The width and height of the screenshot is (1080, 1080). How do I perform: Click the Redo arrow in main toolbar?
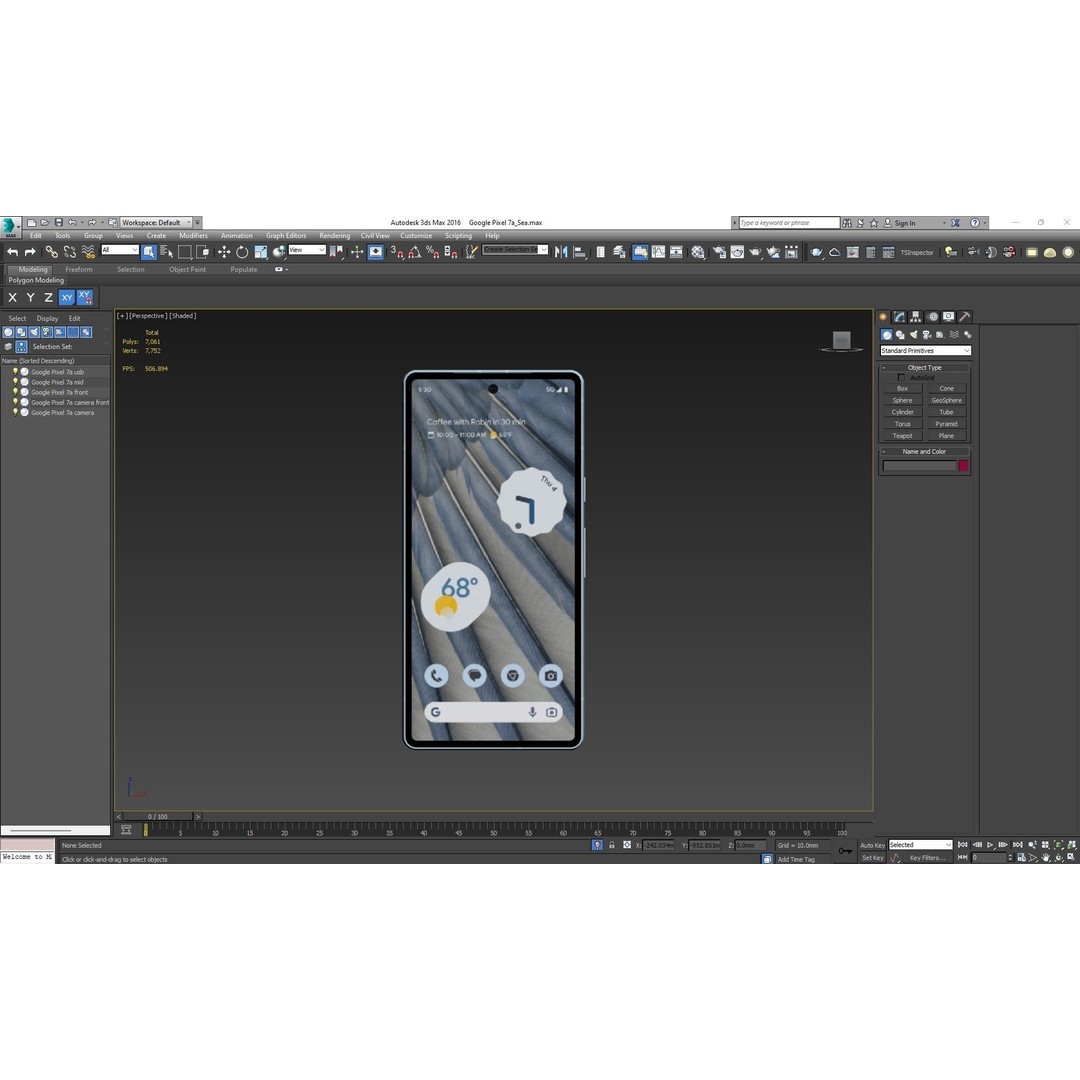point(30,252)
